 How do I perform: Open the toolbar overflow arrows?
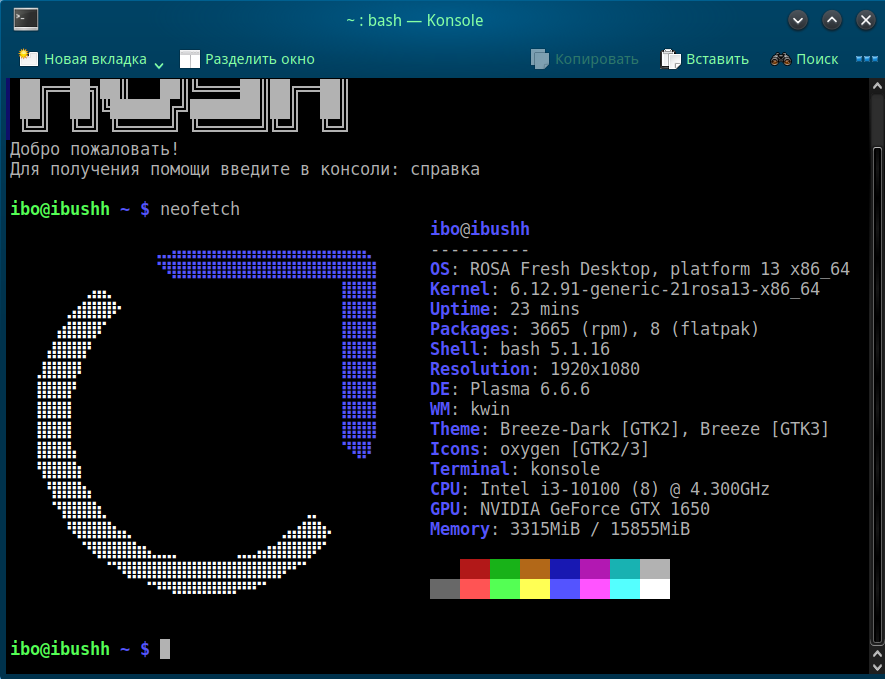866,59
